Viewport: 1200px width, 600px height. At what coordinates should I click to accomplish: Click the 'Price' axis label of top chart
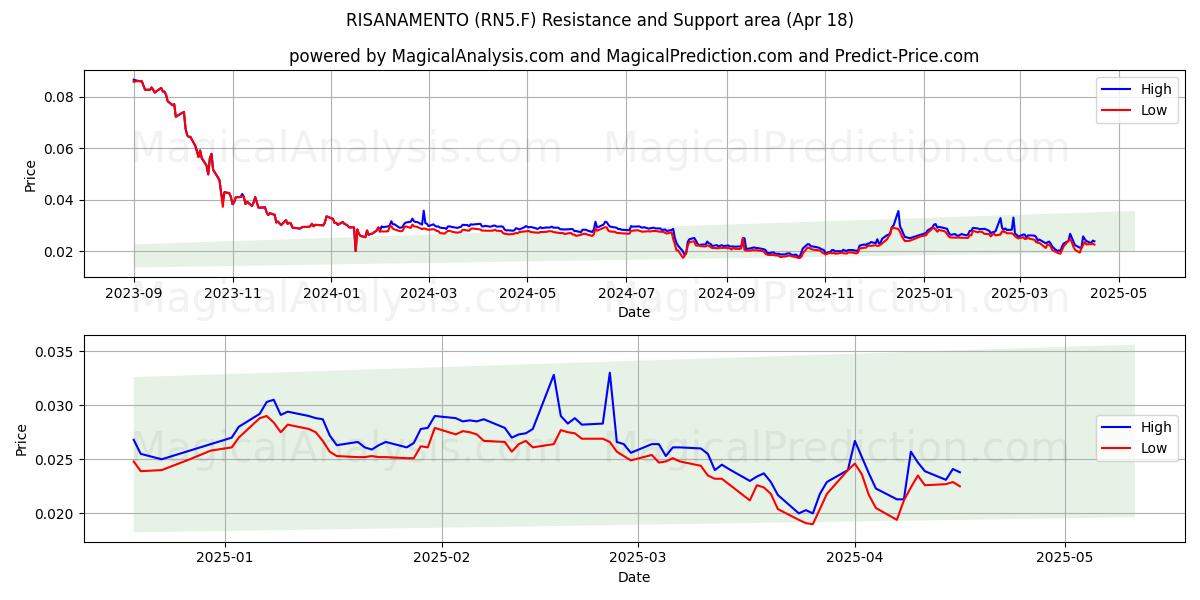30,176
